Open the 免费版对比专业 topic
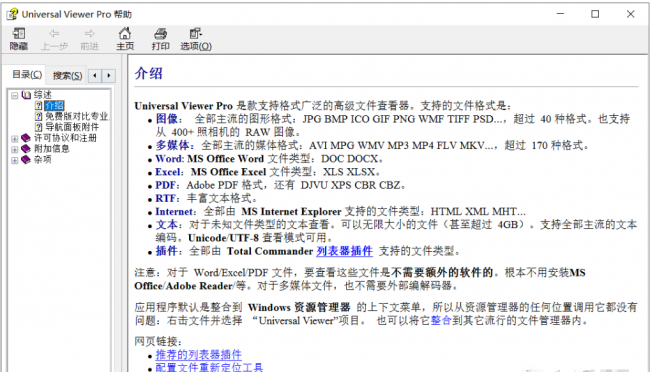This screenshot has width=650, height=372. pyautogui.click(x=77, y=116)
